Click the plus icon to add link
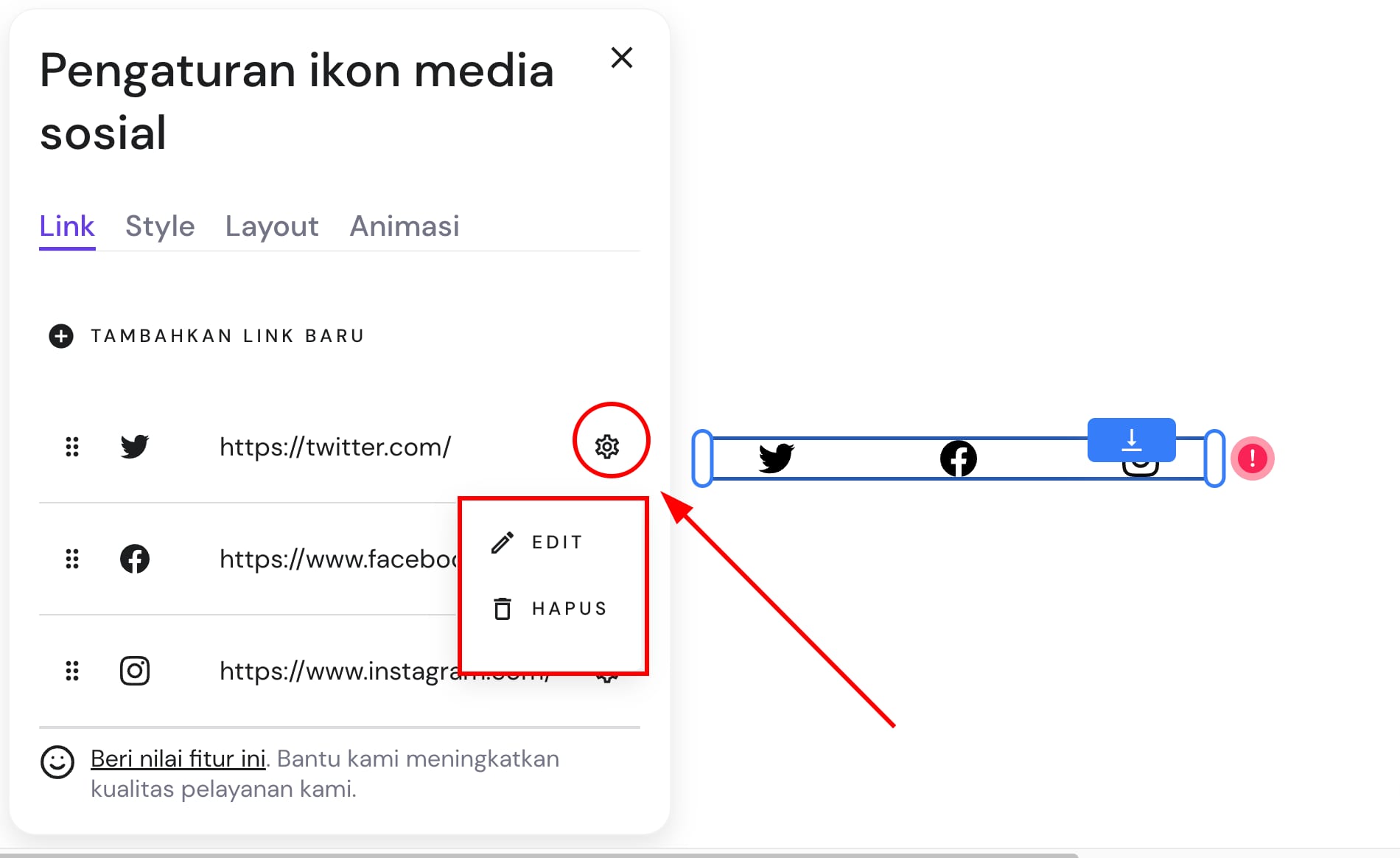 [x=61, y=336]
